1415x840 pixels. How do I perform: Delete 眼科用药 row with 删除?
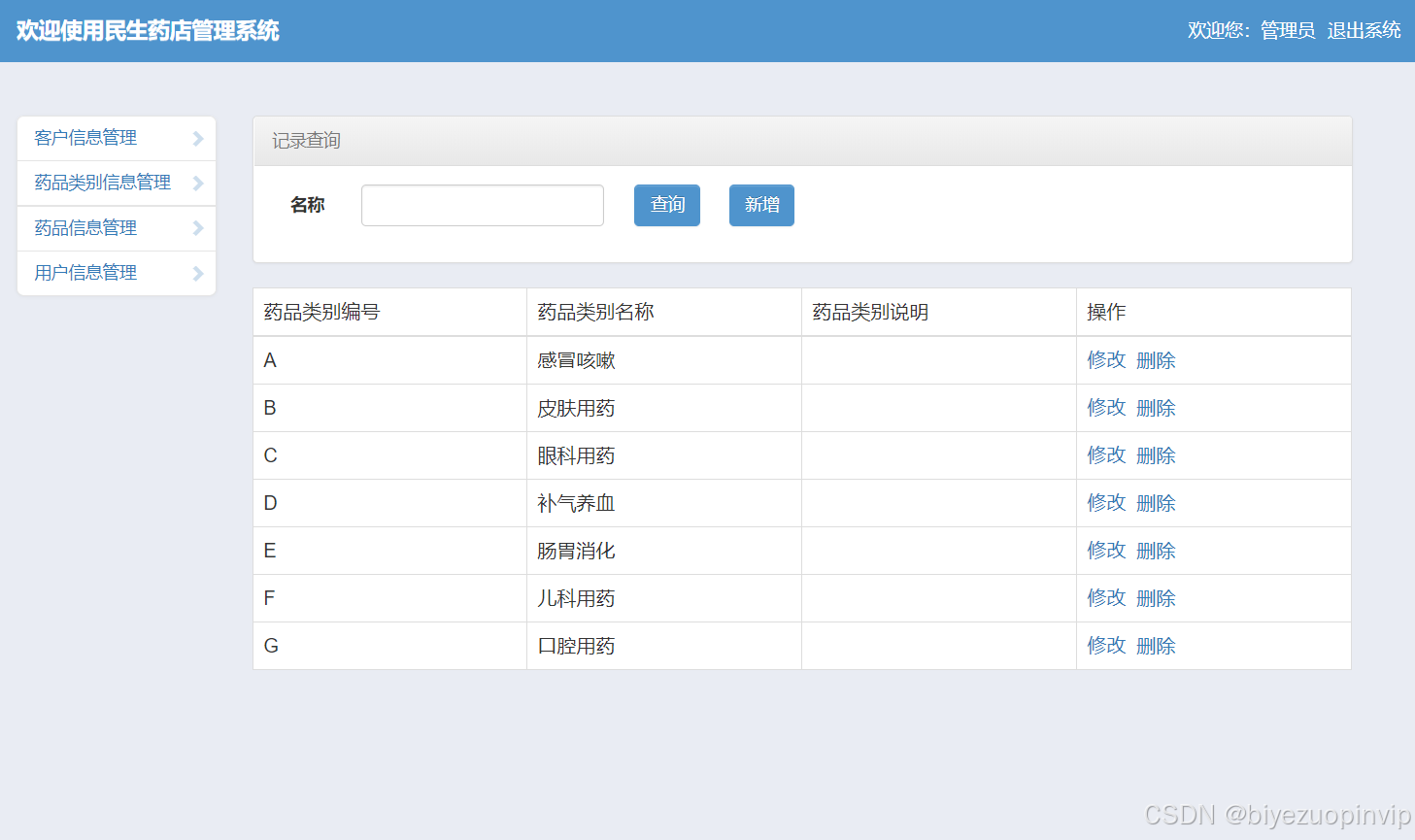click(x=1156, y=455)
